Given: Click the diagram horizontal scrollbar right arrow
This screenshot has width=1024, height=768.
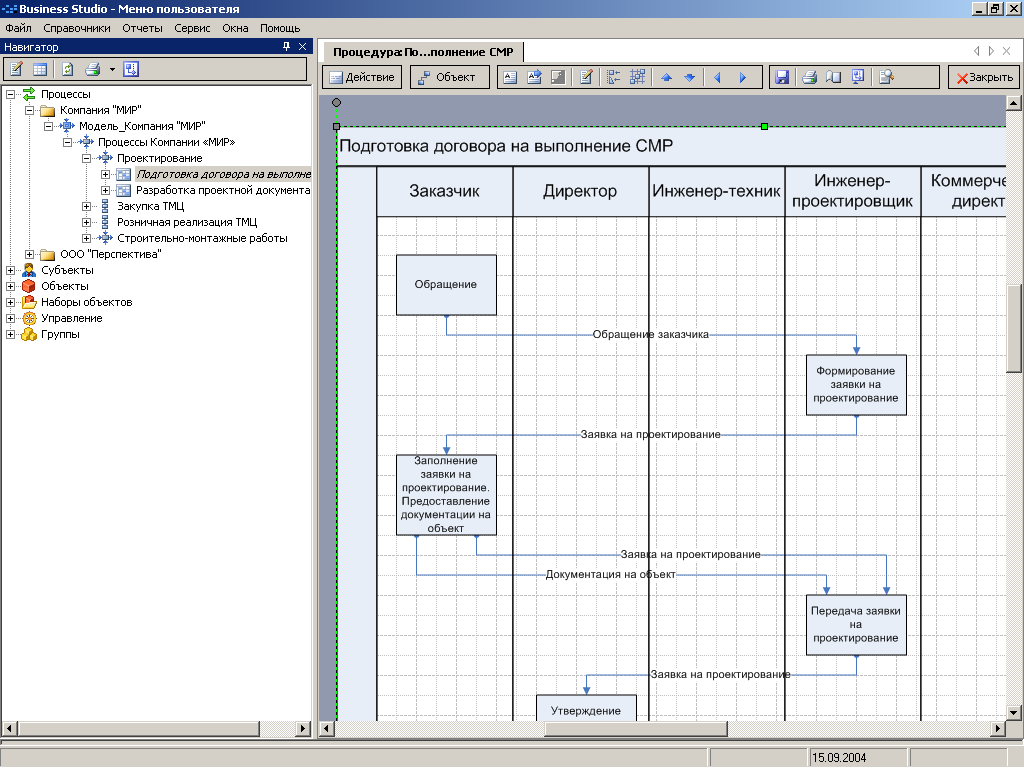Looking at the screenshot, I should (x=997, y=728).
